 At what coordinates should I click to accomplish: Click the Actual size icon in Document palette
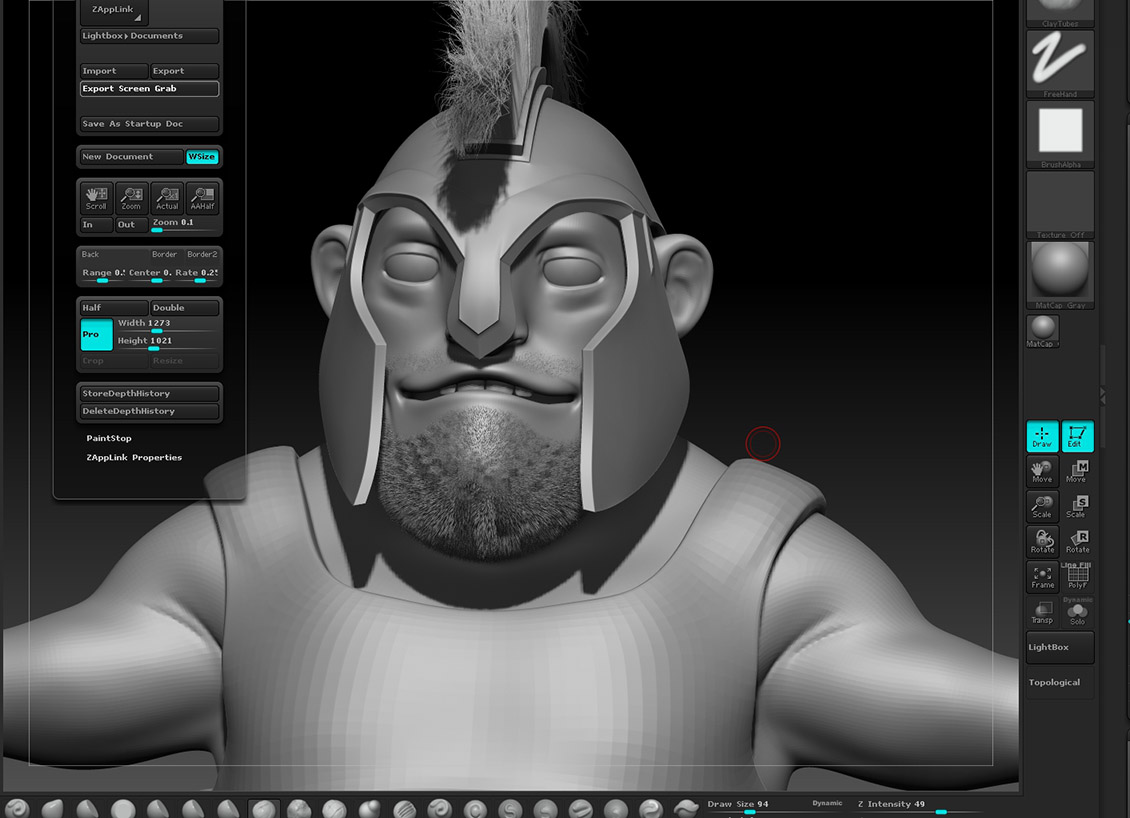tap(167, 197)
